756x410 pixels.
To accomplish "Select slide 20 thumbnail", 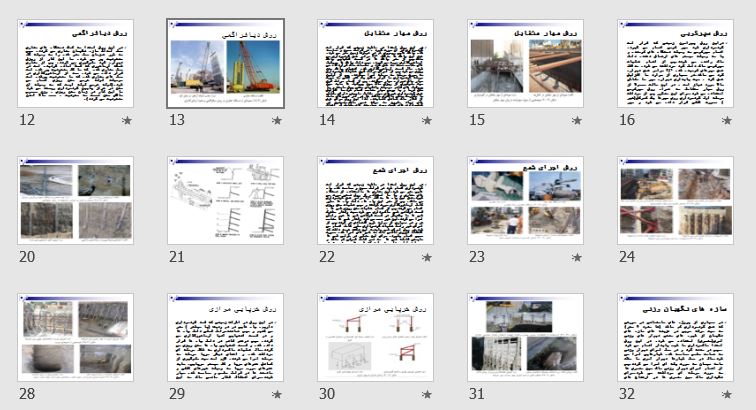I will (x=76, y=200).
